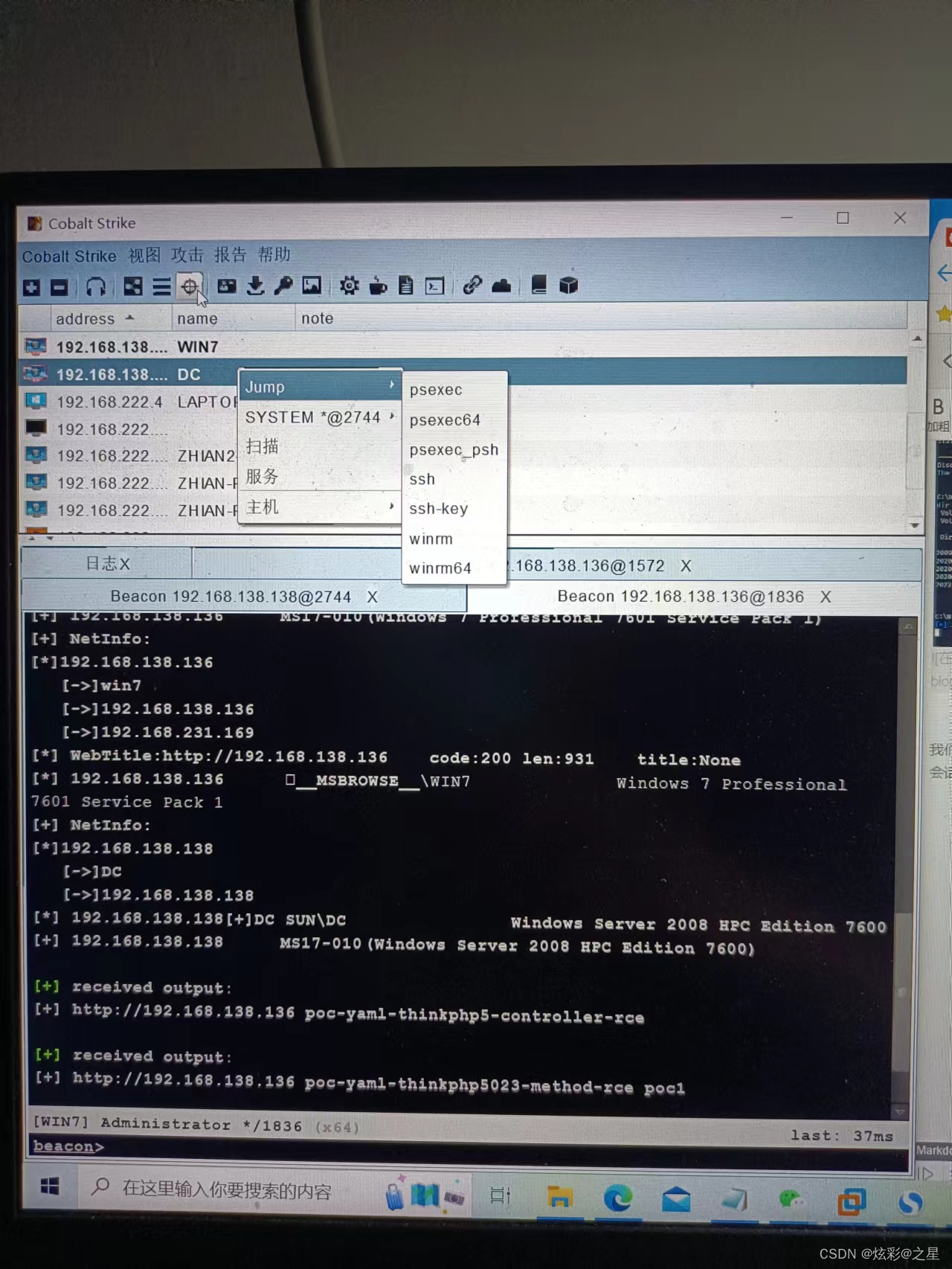Click the beacon console vertical scrollbar
952x1269 pixels.
pyautogui.click(x=904, y=868)
